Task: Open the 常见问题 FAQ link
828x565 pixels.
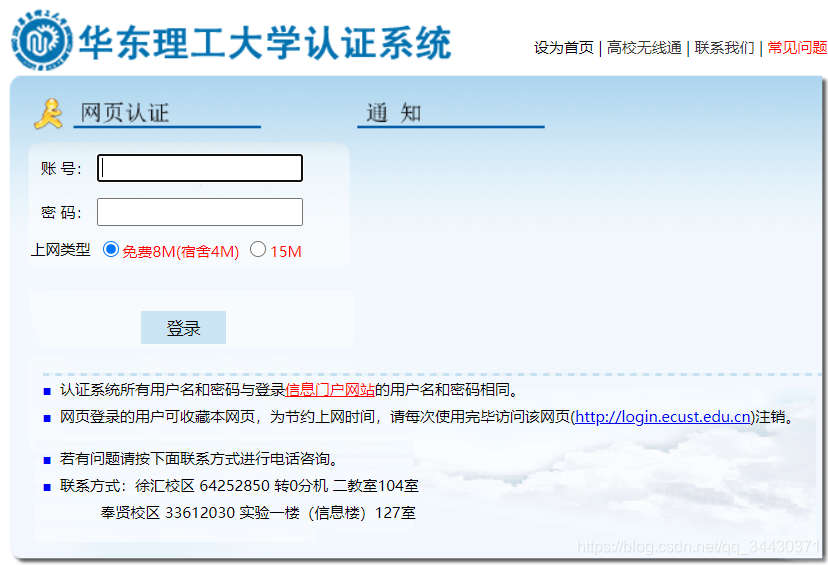Action: coord(797,48)
